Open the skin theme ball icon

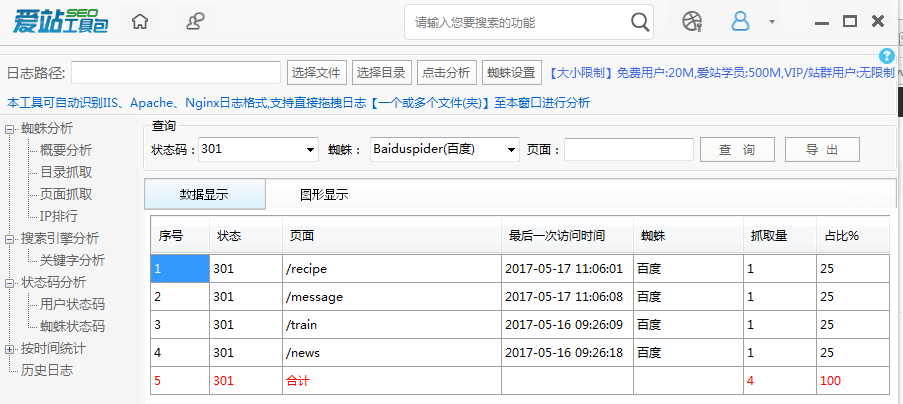tap(692, 21)
